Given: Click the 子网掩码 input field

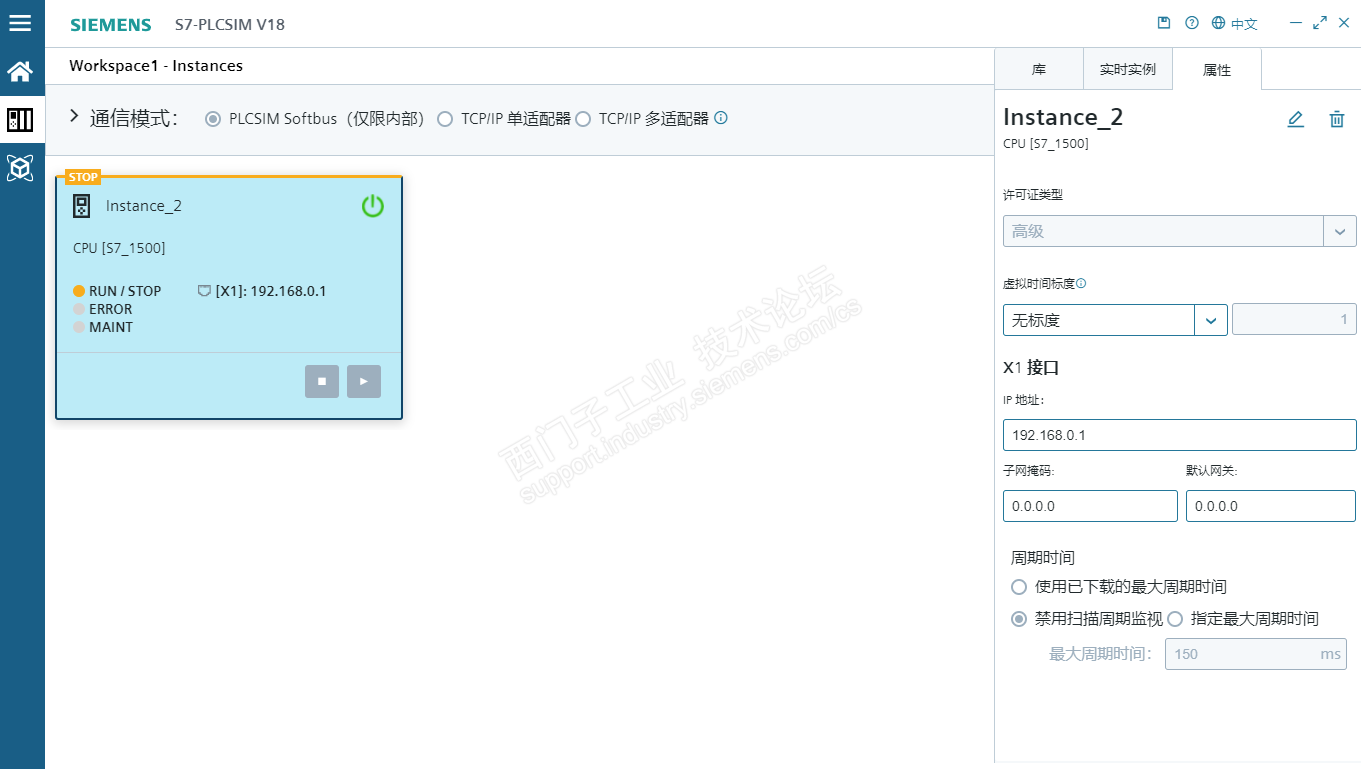Looking at the screenshot, I should click(x=1090, y=506).
